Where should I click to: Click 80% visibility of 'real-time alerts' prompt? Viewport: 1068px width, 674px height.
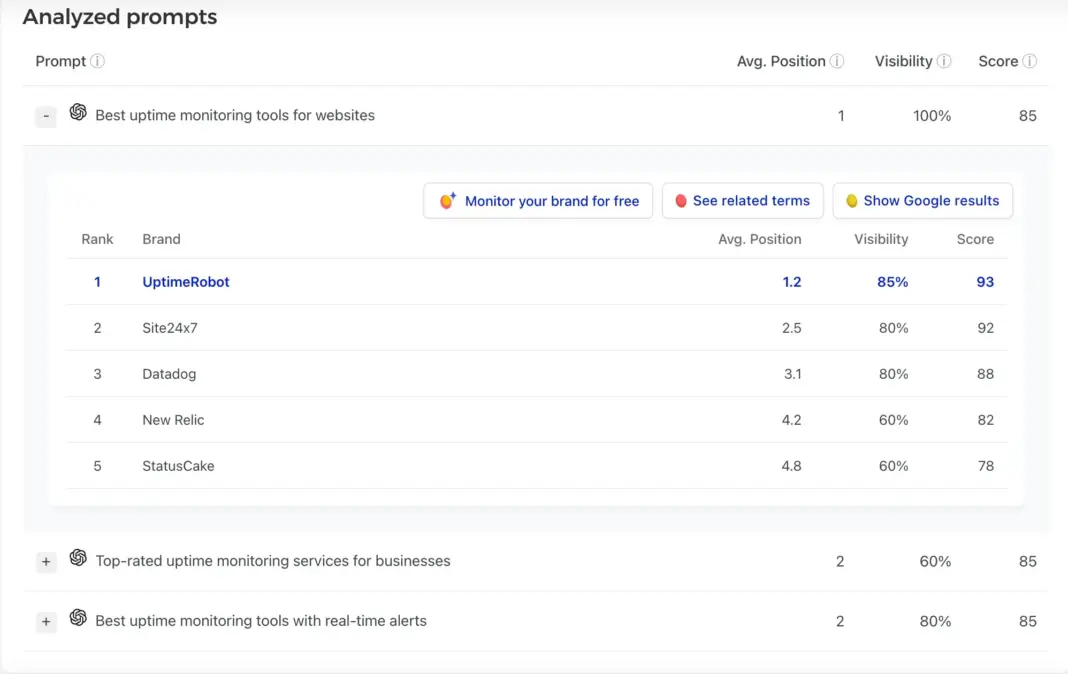coord(935,622)
